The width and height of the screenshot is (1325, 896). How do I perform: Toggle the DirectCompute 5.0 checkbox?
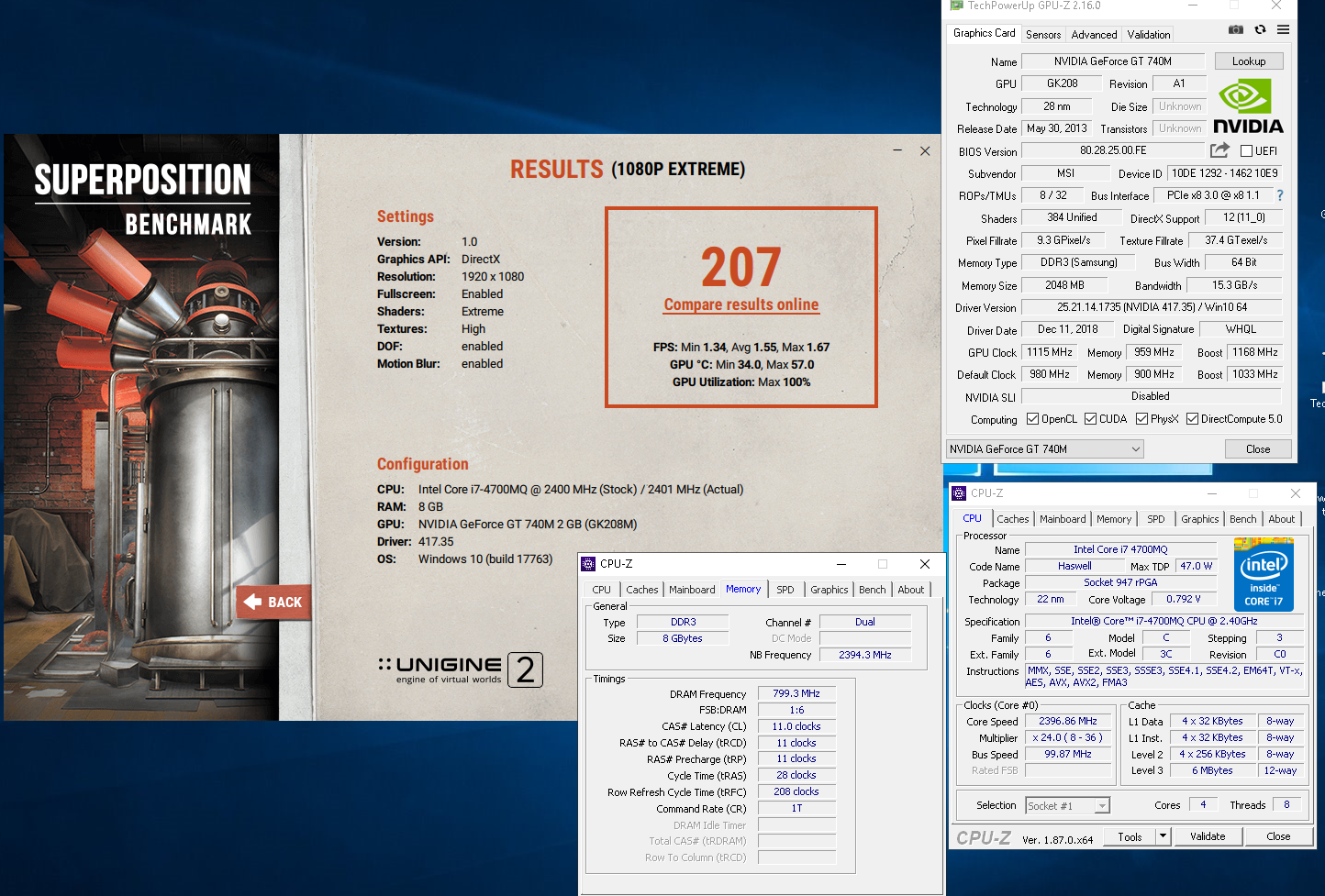pos(1192,419)
